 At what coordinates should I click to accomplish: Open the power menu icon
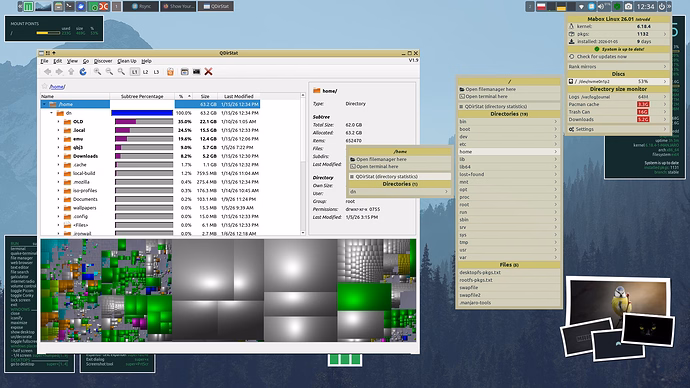[661, 7]
